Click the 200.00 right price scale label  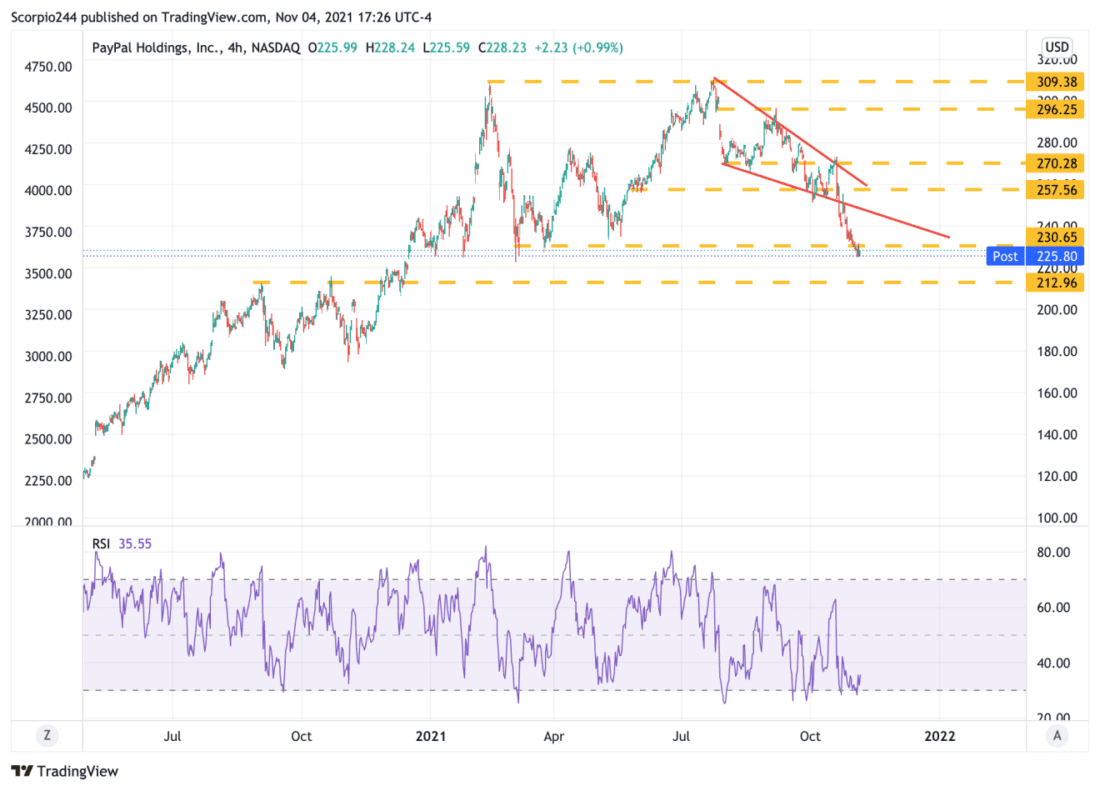pos(1057,310)
